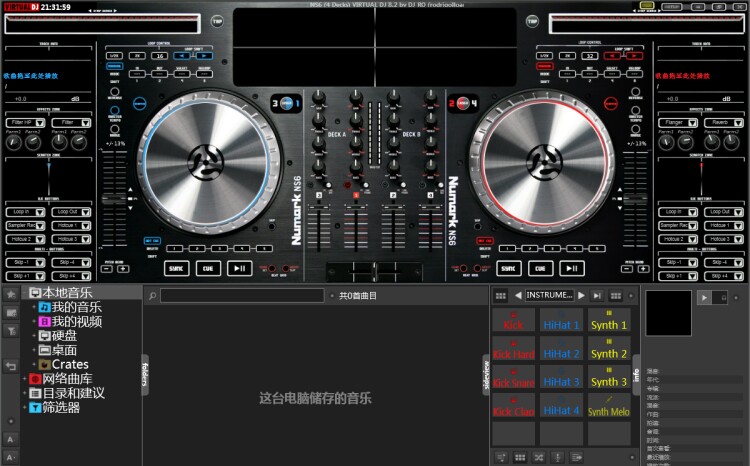Image resolution: width=750 pixels, height=466 pixels.
Task: Go to next sampler bank arrow
Action: point(581,296)
